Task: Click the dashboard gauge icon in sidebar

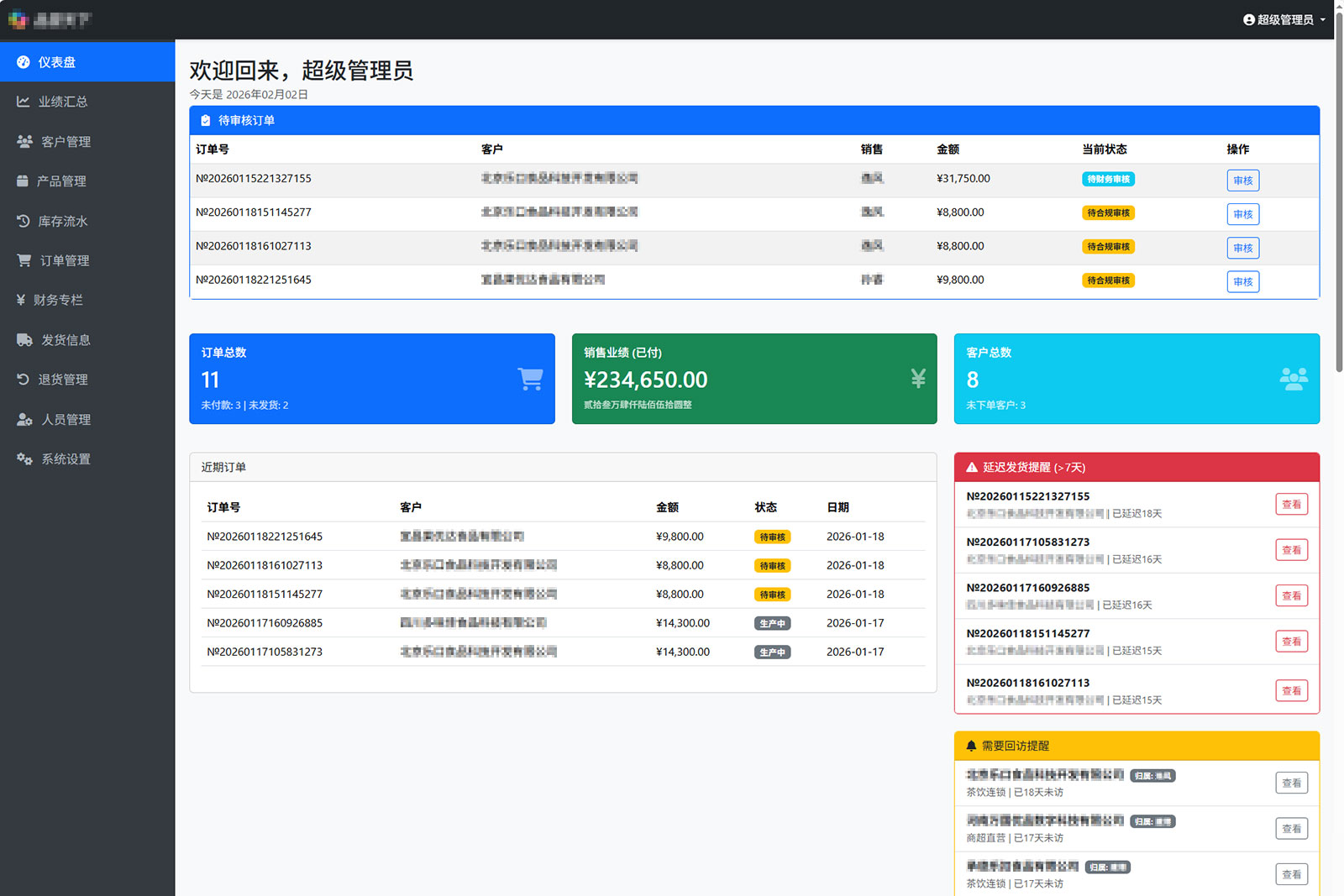Action: (x=24, y=62)
